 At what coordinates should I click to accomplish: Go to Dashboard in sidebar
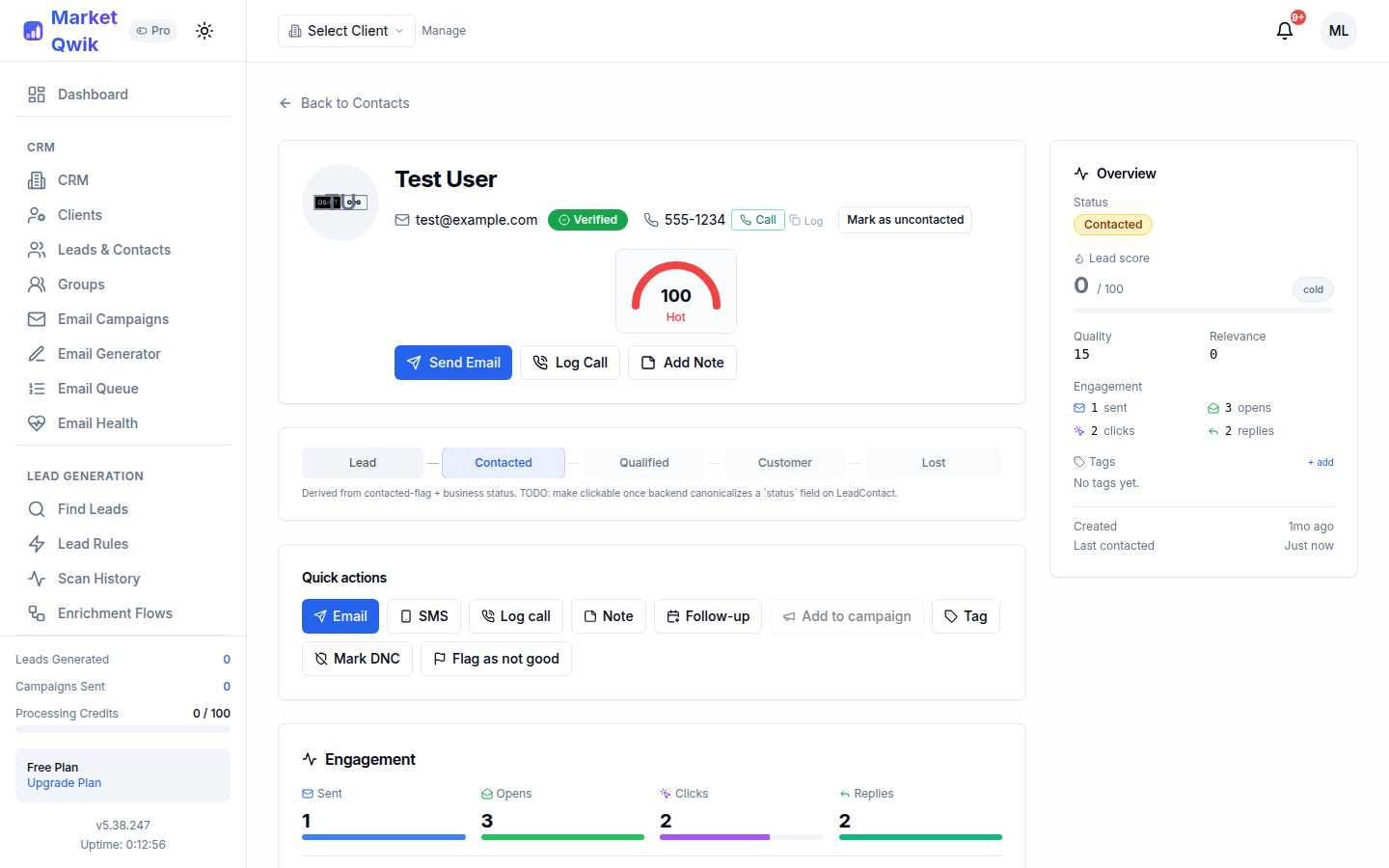[x=123, y=95]
